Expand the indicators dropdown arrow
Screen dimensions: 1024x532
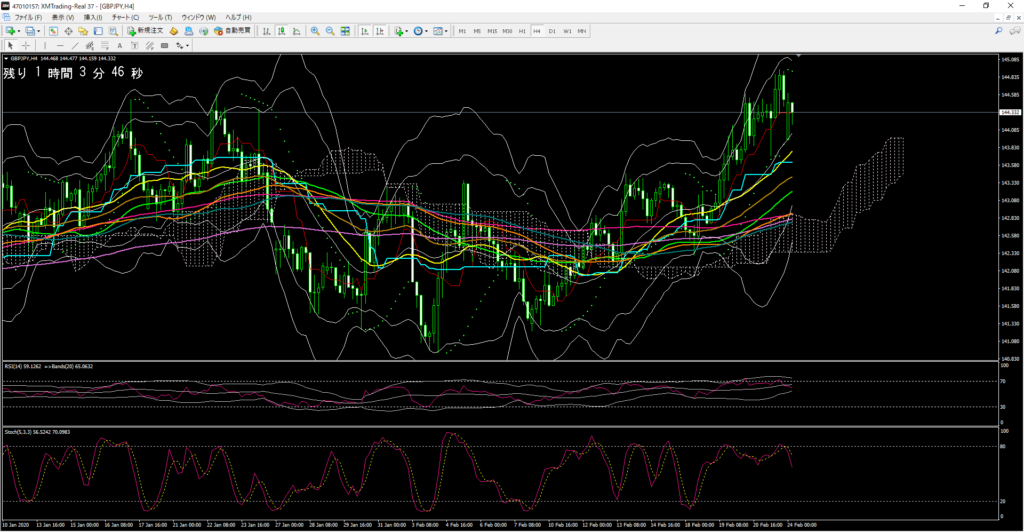click(x=407, y=31)
